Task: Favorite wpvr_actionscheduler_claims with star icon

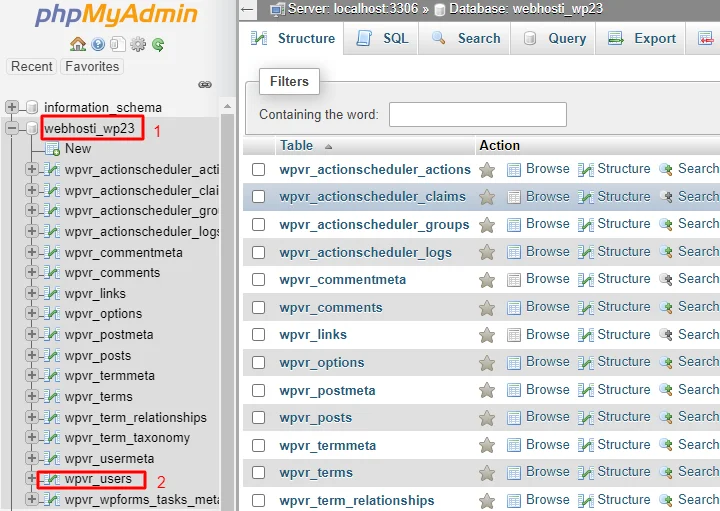Action: click(487, 197)
